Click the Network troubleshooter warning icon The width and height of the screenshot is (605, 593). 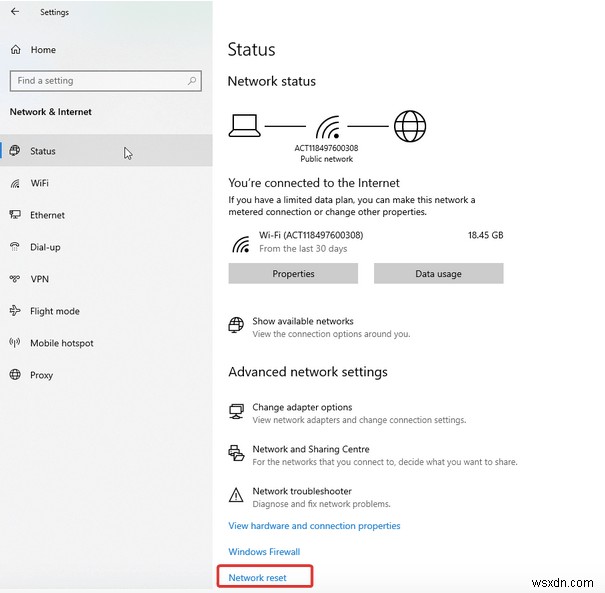(x=236, y=495)
